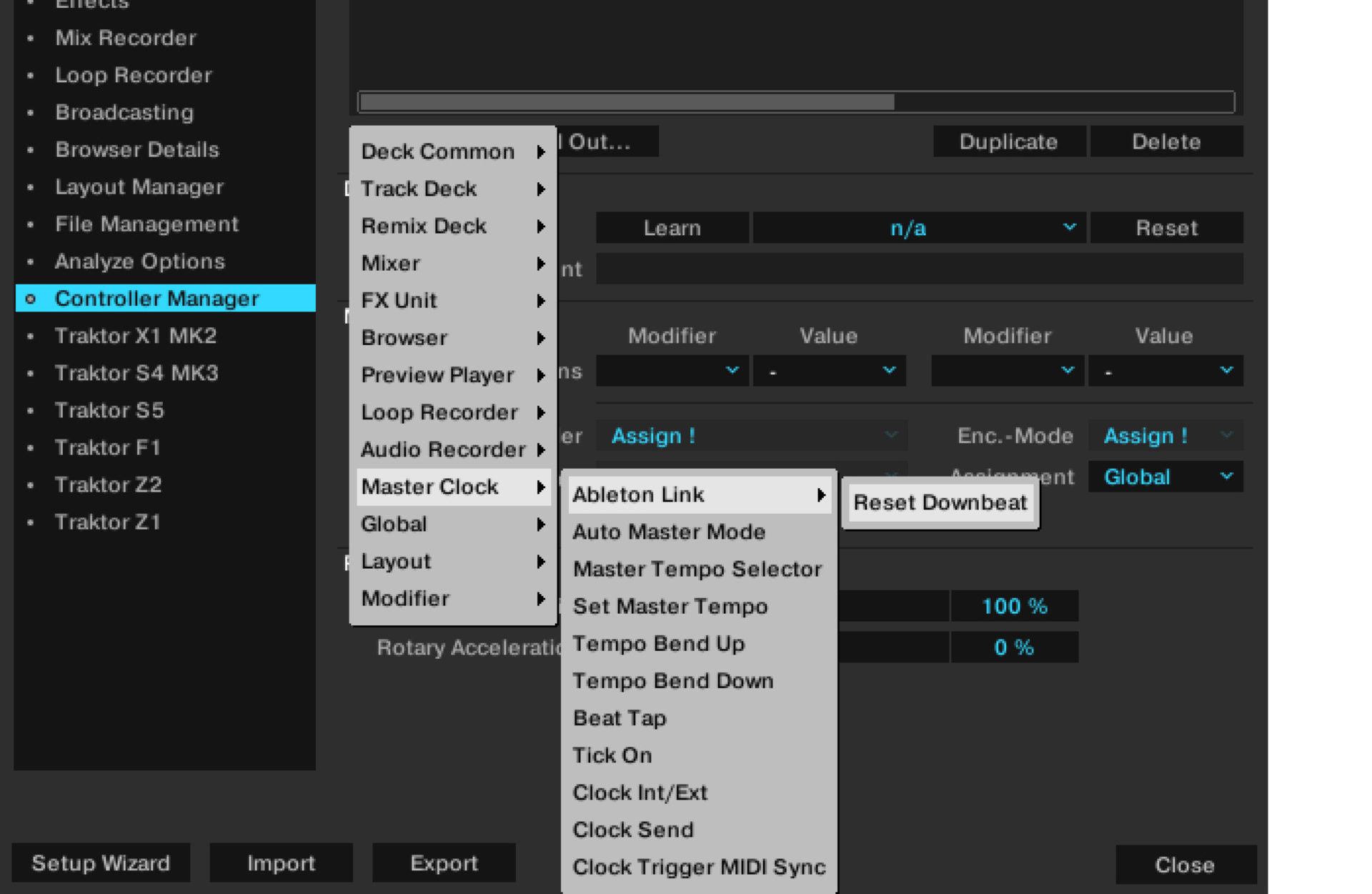Select Traktor Z1 in sidebar
1372x894 pixels.
click(165, 522)
